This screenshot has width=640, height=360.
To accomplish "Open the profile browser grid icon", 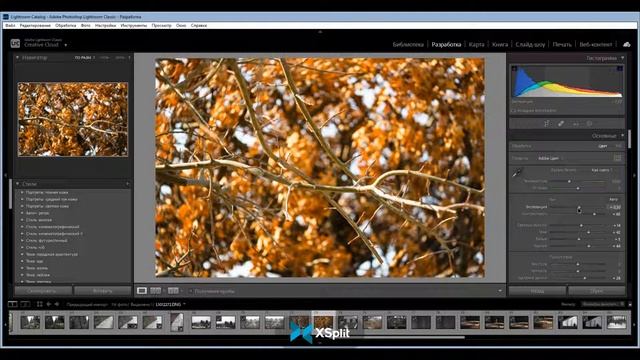I will coord(618,158).
